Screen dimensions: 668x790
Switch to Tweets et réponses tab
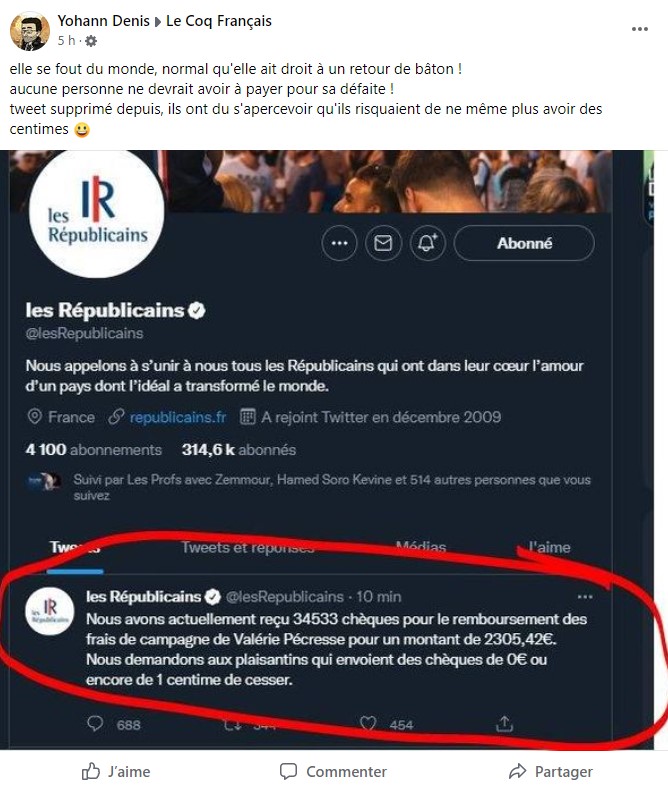[x=248, y=547]
